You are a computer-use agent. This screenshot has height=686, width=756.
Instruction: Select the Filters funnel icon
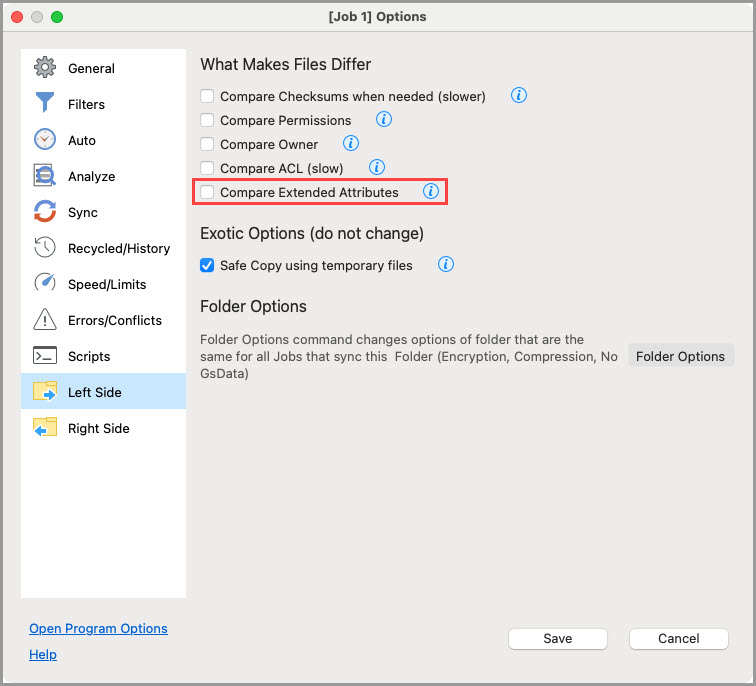point(45,104)
